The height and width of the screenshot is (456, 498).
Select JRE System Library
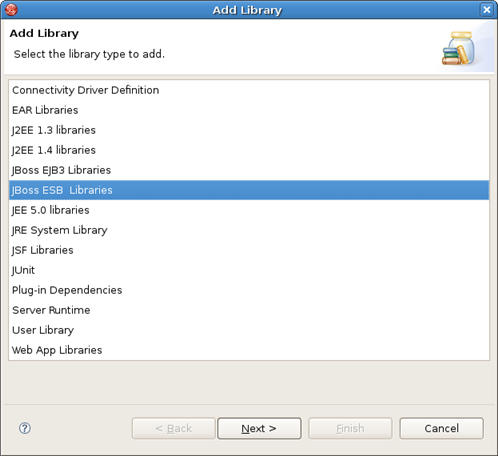(x=249, y=230)
